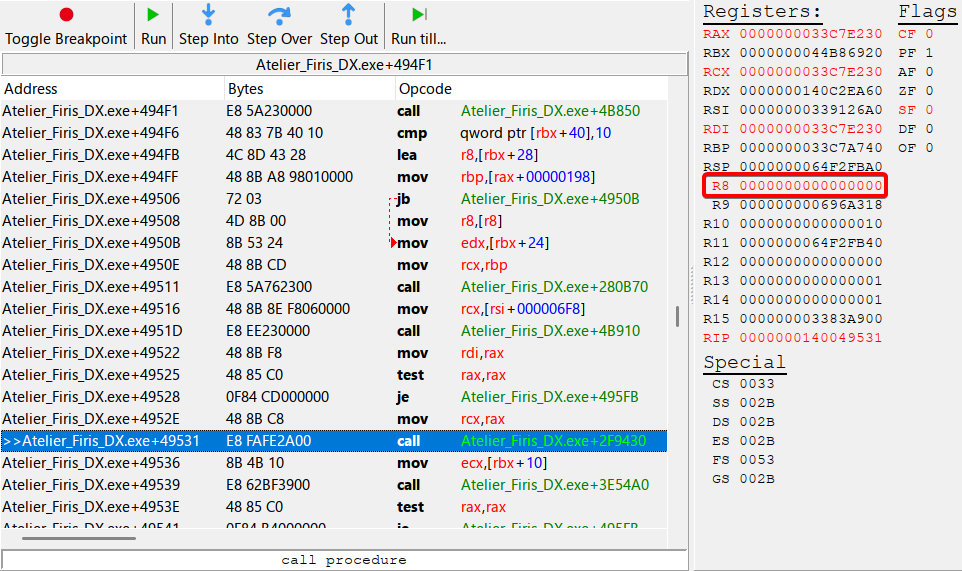
Task: Click the Step Into icon
Action: tap(208, 15)
